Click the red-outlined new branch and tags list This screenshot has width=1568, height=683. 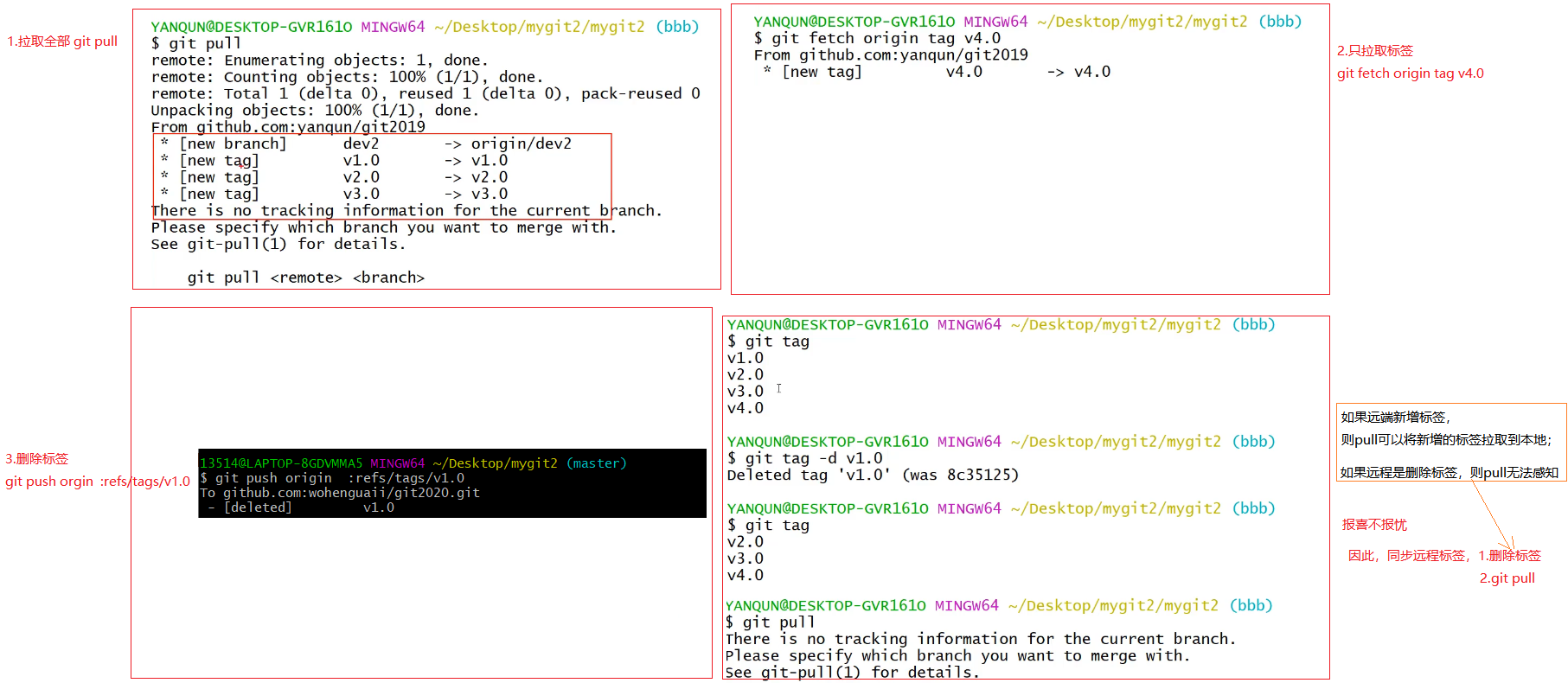tap(381, 169)
